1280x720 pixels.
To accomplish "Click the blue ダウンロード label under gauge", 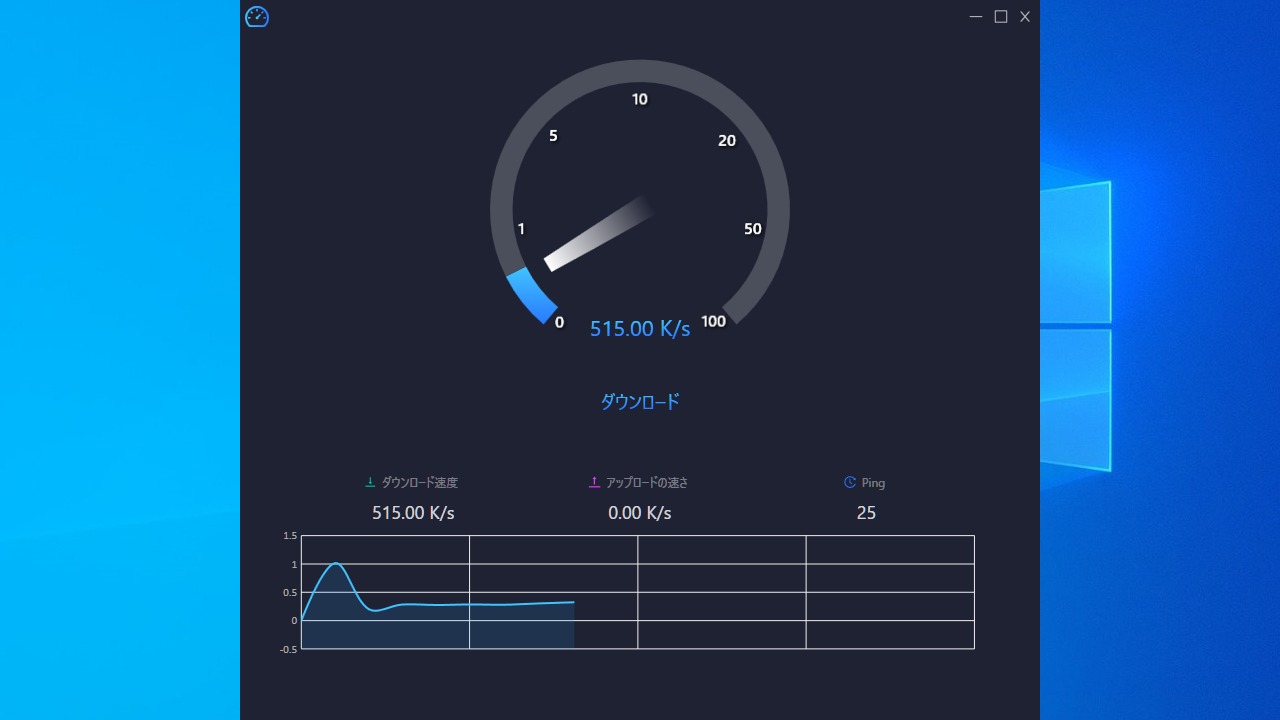I will 640,402.
